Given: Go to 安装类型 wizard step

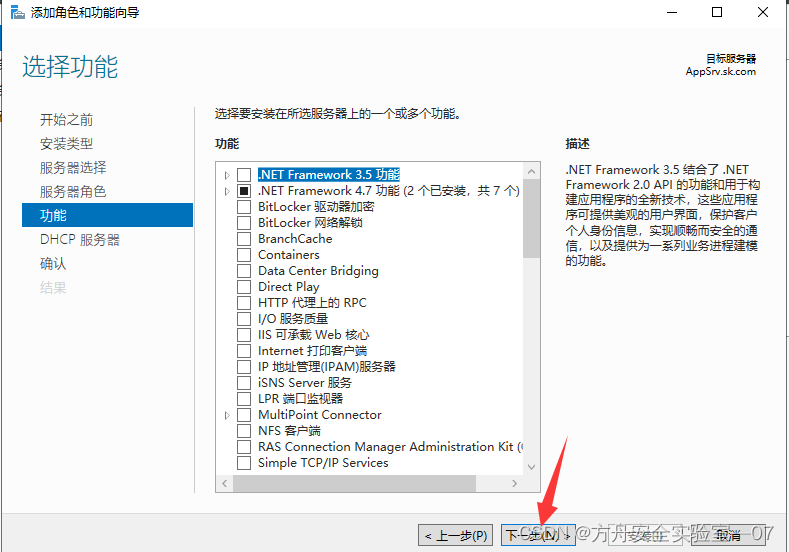Looking at the screenshot, I should point(66,144).
